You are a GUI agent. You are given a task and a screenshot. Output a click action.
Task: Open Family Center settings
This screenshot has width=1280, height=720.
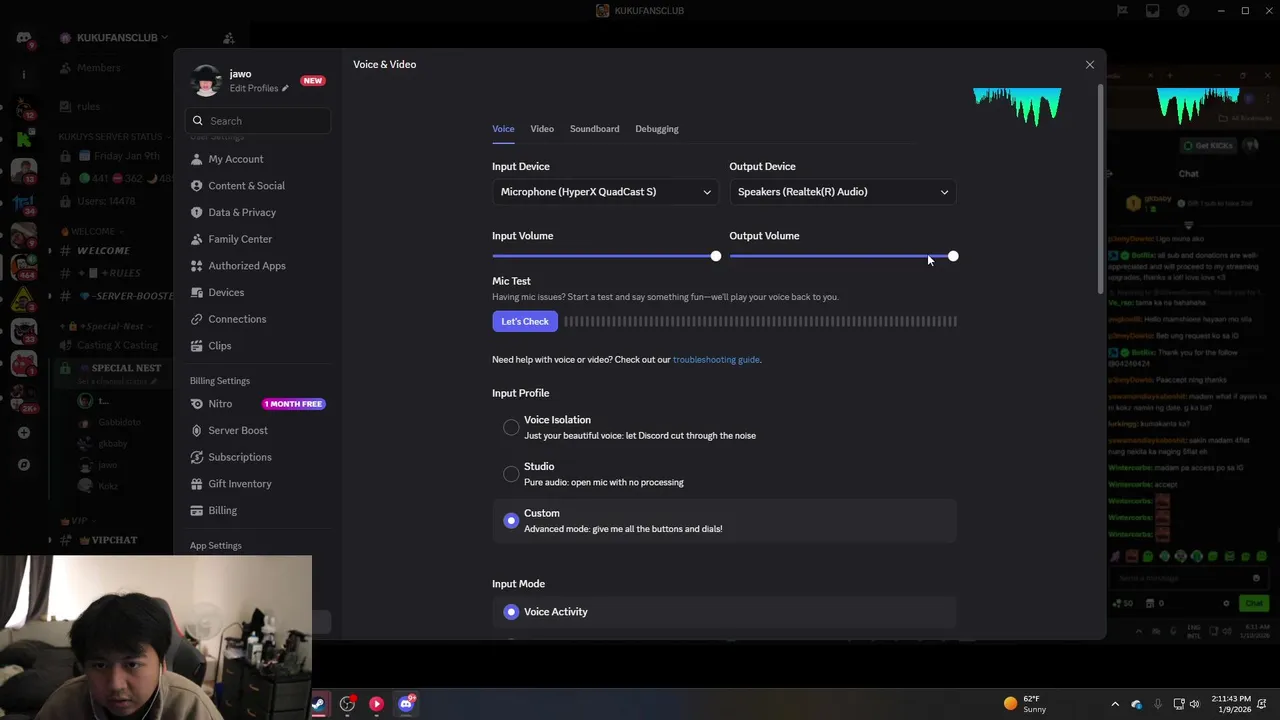[240, 239]
